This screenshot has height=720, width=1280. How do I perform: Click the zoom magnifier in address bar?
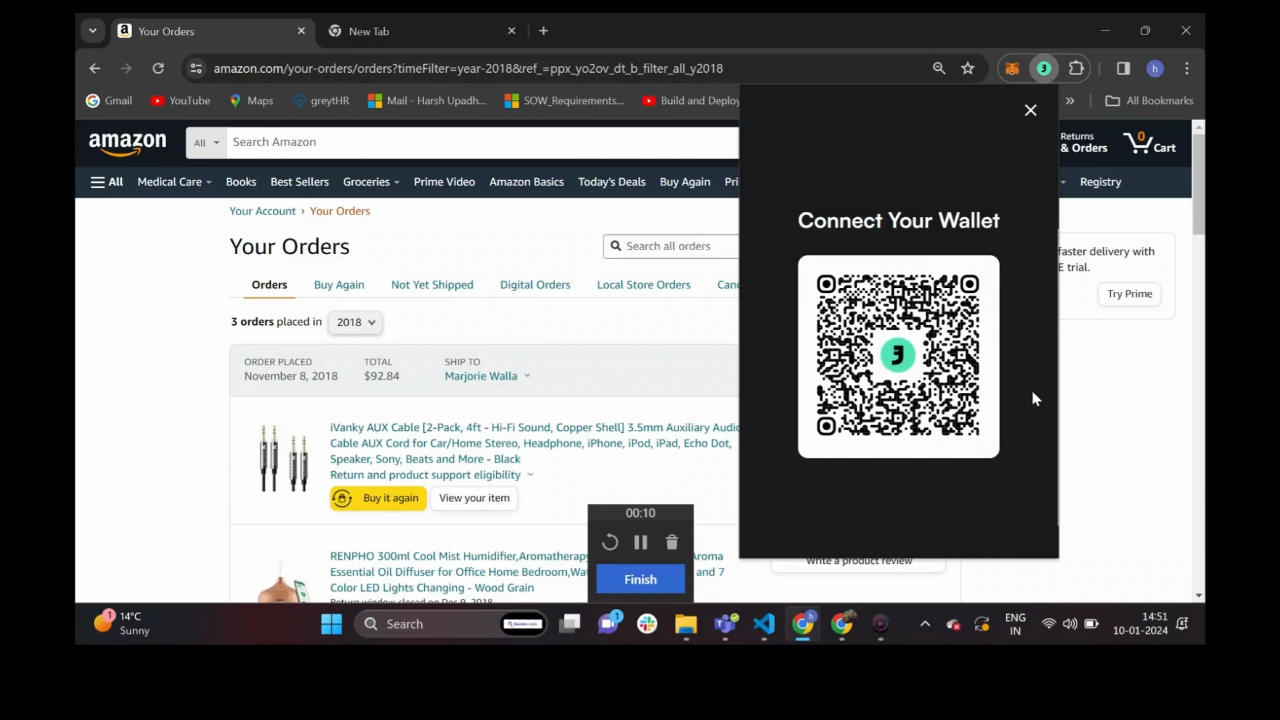(x=939, y=69)
